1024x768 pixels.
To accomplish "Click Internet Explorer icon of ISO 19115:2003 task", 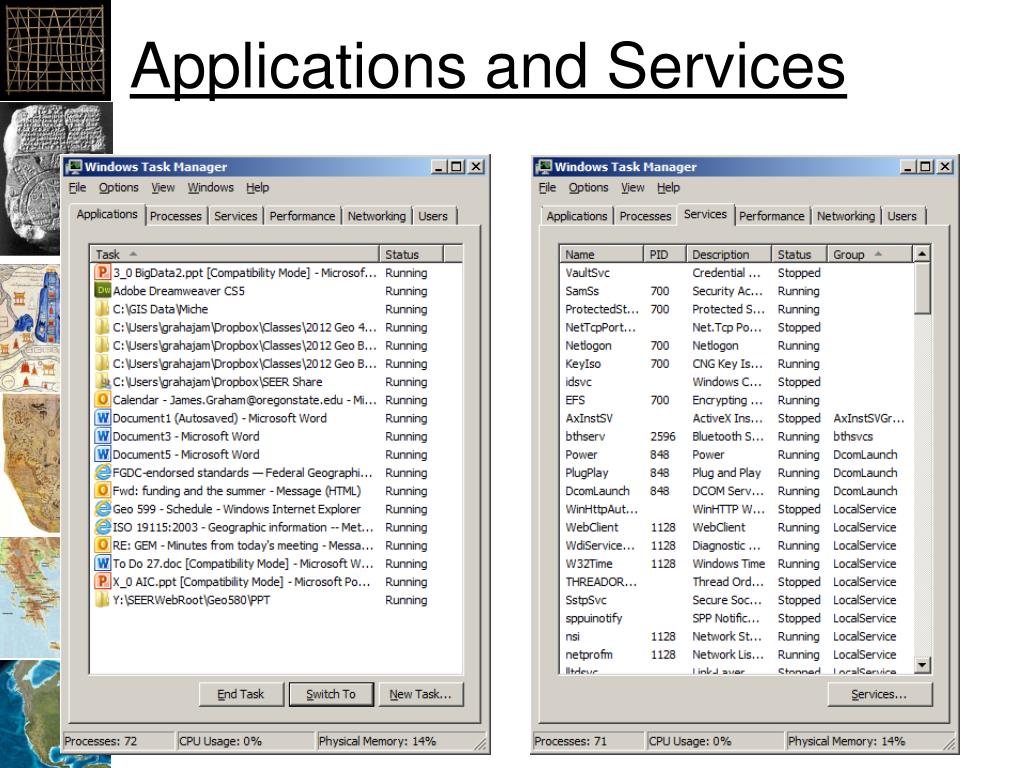I will [103, 527].
